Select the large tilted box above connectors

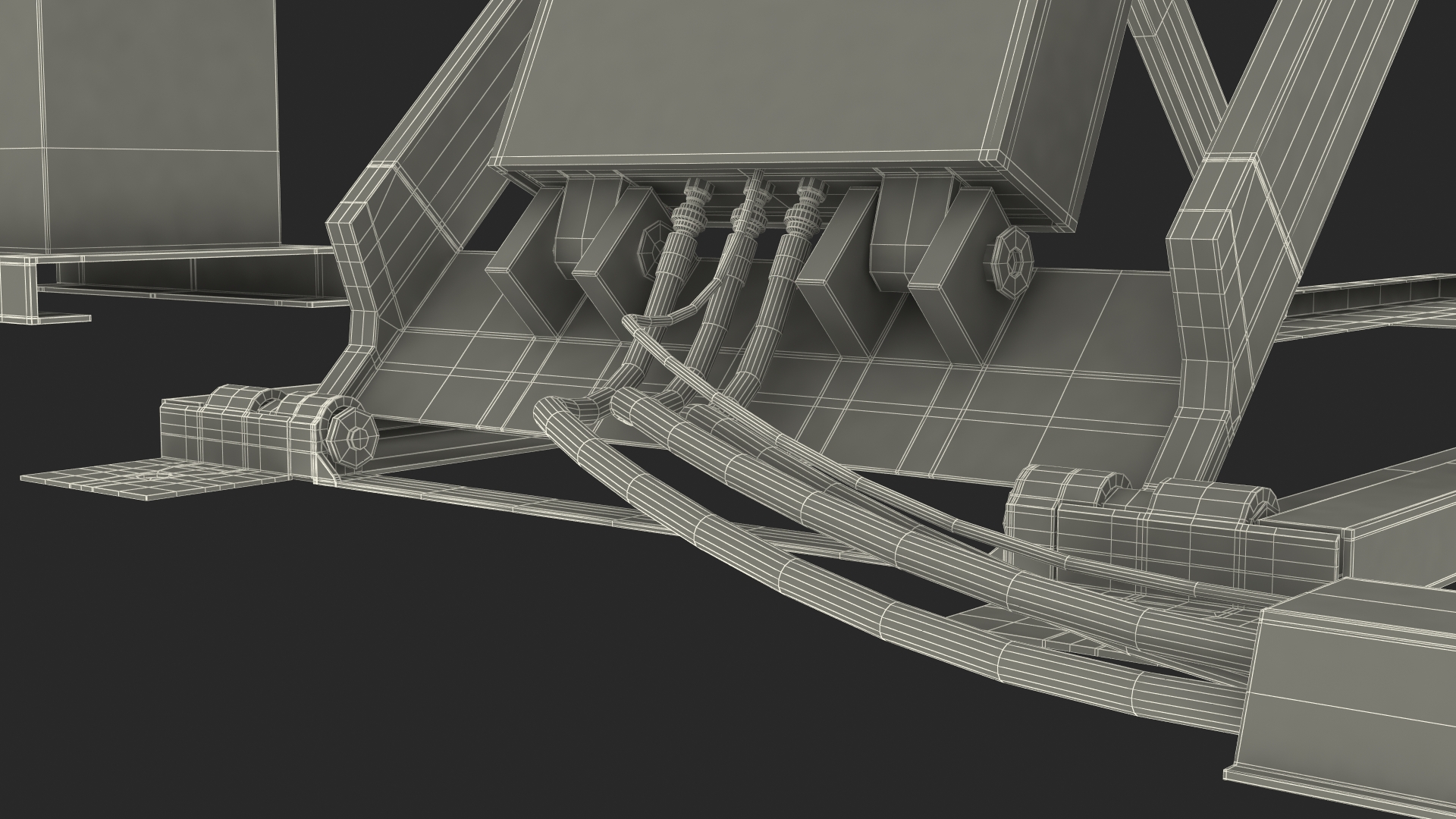(758, 83)
